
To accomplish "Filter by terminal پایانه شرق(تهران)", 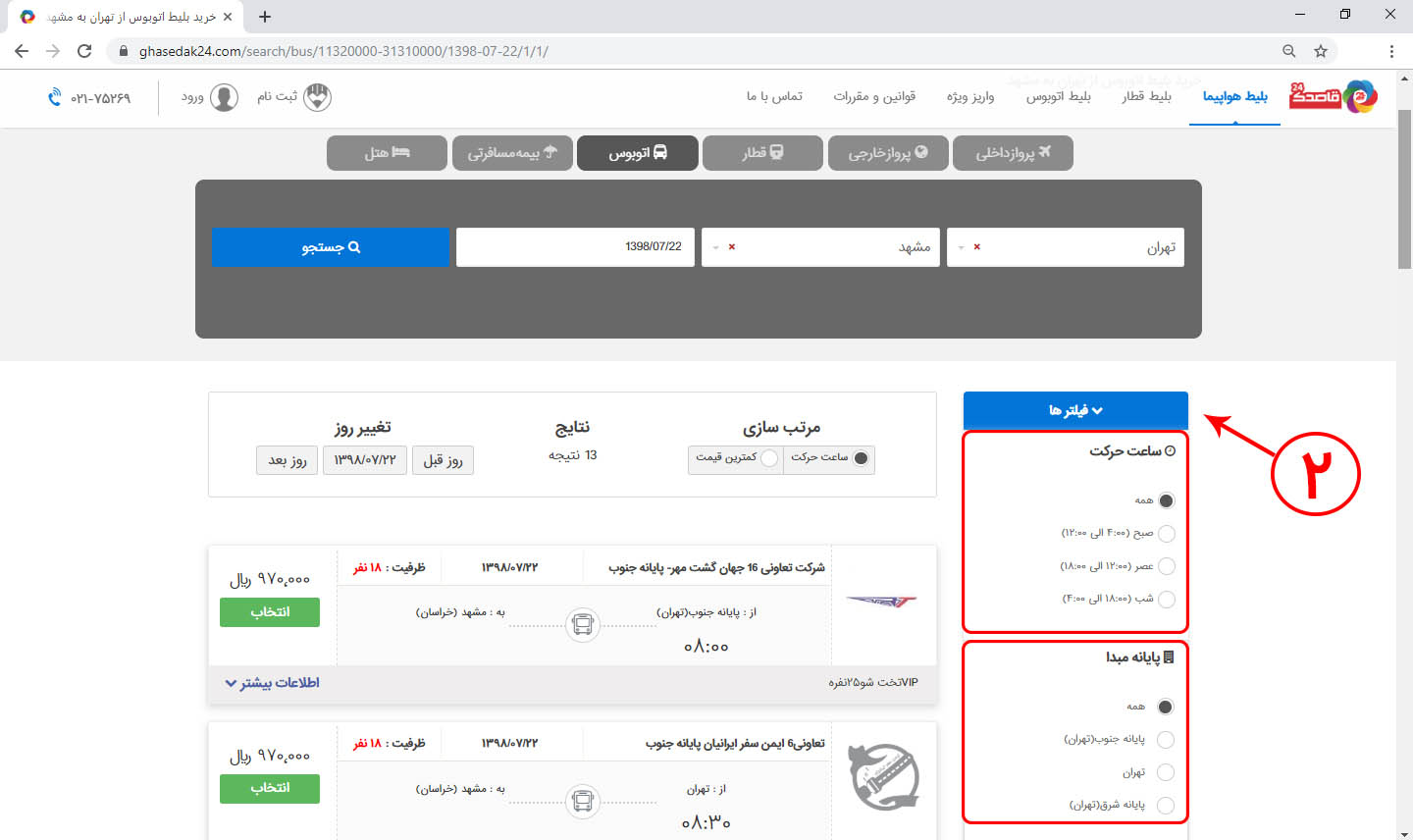I will tap(1166, 806).
